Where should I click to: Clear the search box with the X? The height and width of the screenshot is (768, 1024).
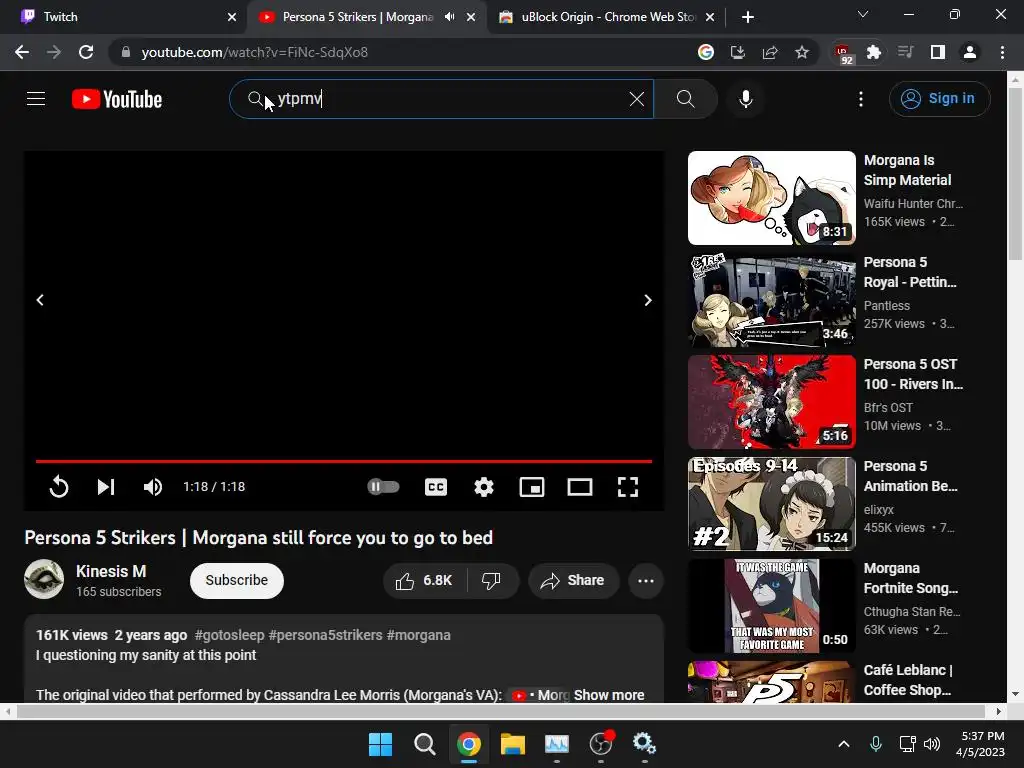click(637, 99)
